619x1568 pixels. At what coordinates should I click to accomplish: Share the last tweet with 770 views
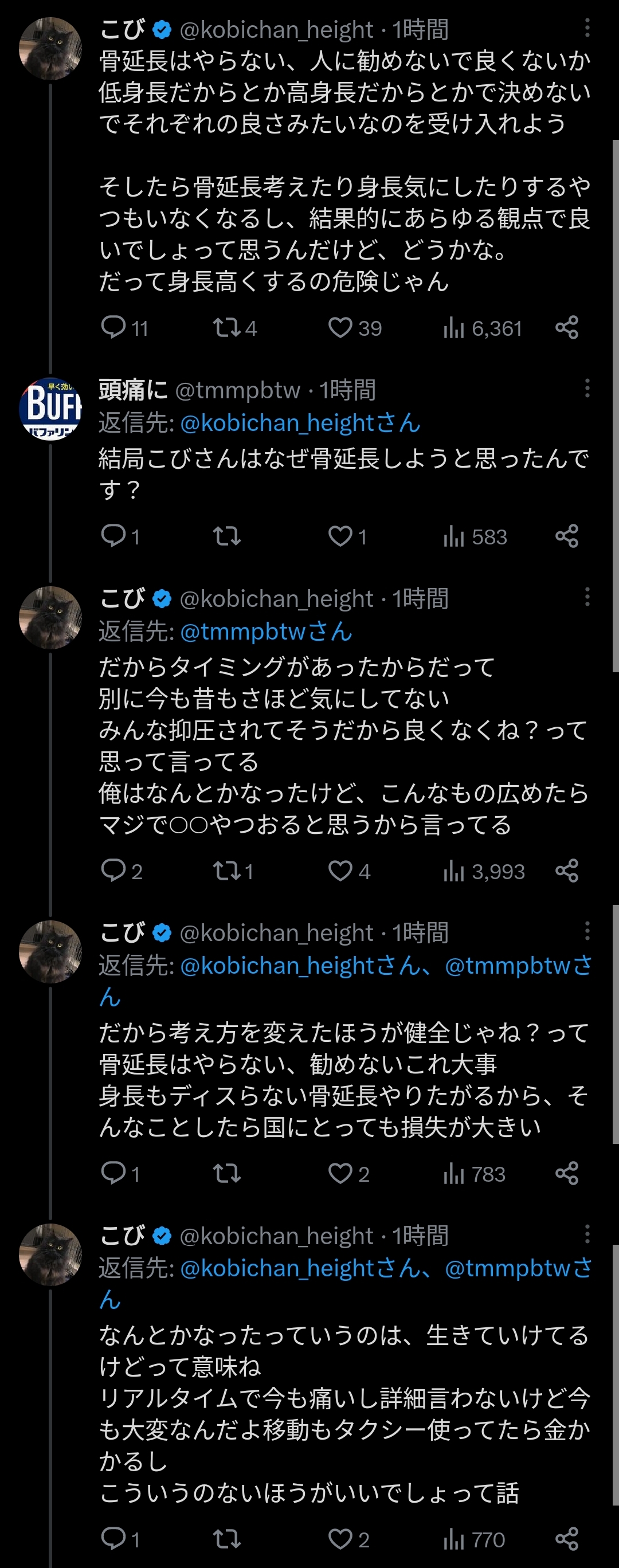(567, 1539)
